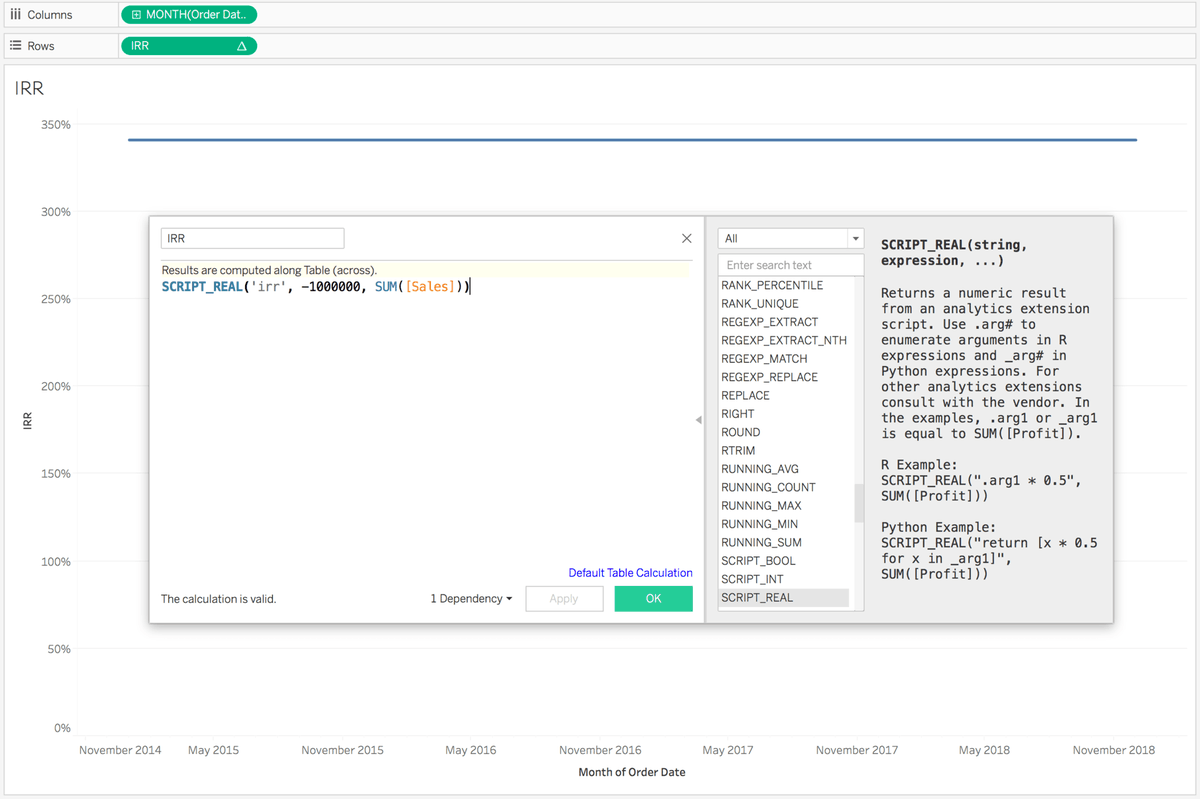The width and height of the screenshot is (1200, 799).
Task: Select SCRIPT_BOOL function
Action: pyautogui.click(x=759, y=561)
